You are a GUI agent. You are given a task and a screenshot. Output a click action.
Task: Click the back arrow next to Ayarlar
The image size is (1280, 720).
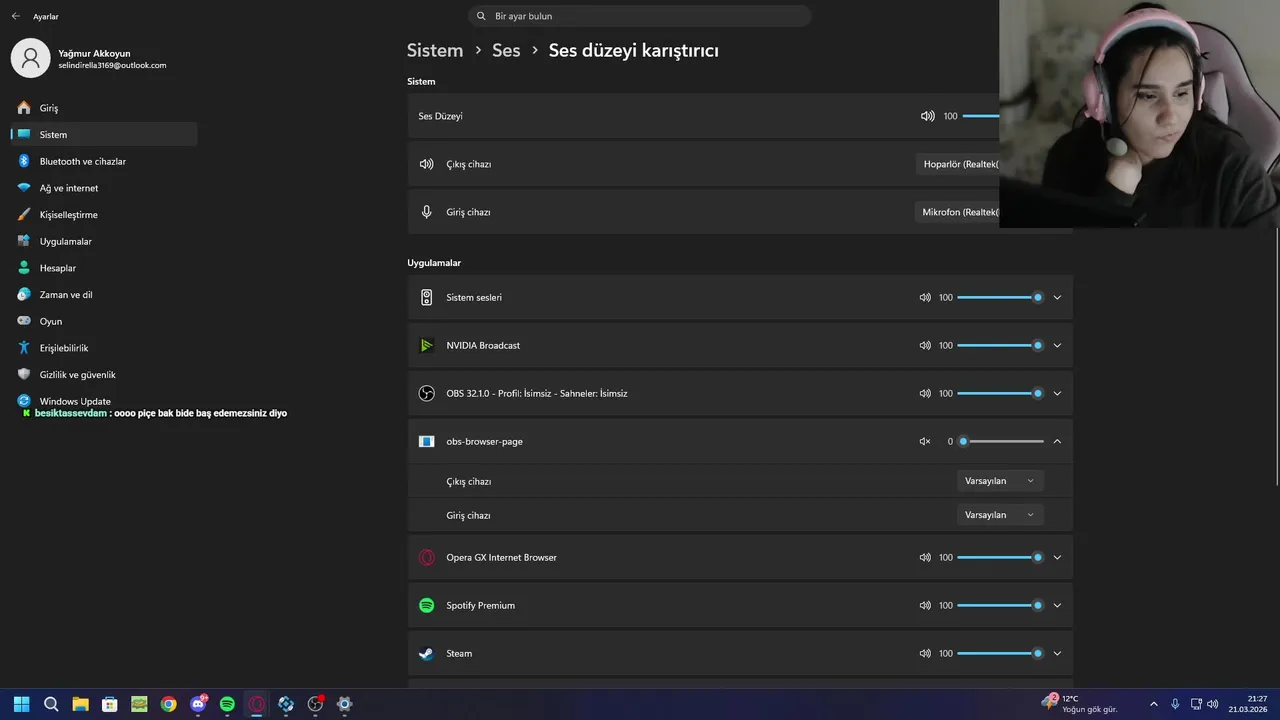click(x=15, y=16)
